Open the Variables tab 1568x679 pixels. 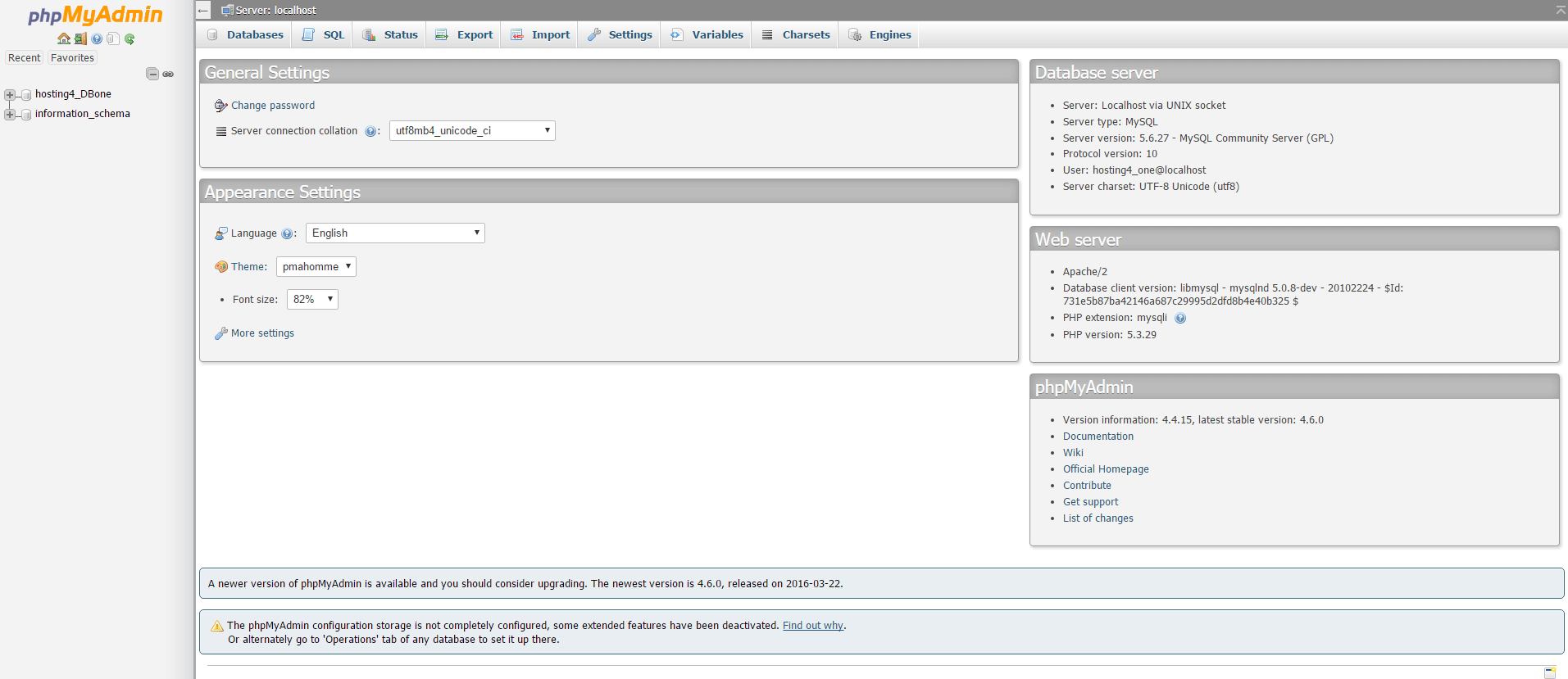click(x=707, y=35)
